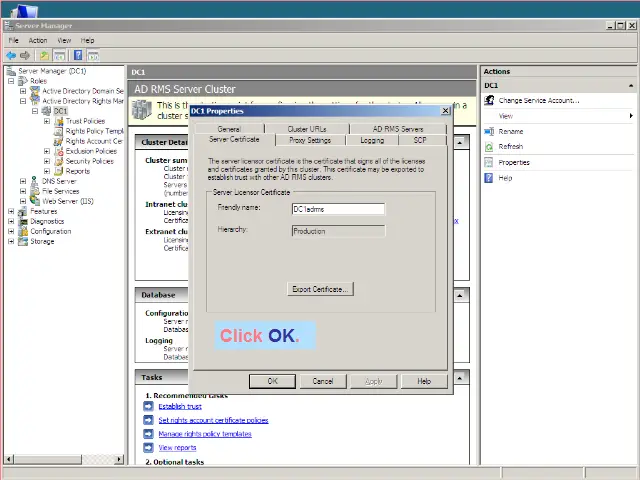The image size is (640, 480).
Task: Toggle the Show/Hide action pane icon
Action: pyautogui.click(x=93, y=56)
